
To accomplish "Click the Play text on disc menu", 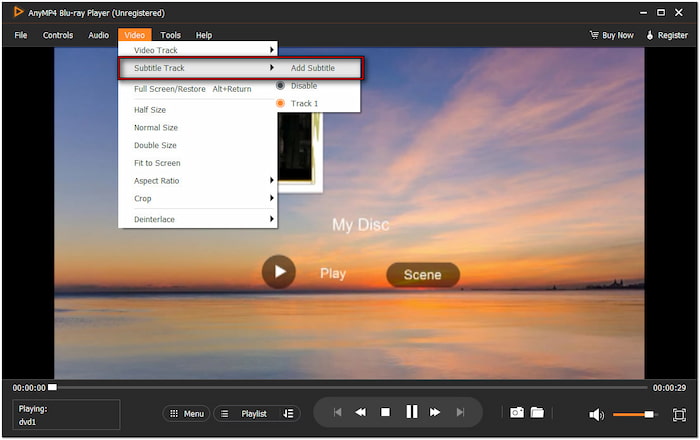I will pos(333,273).
